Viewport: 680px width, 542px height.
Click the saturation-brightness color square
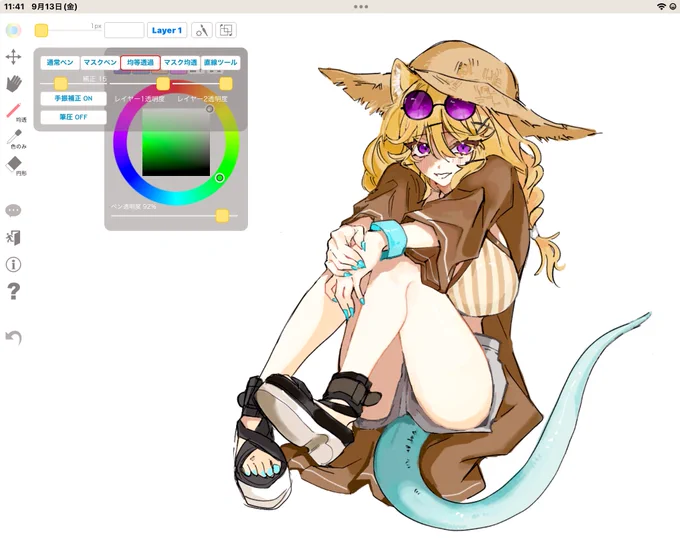[176, 142]
